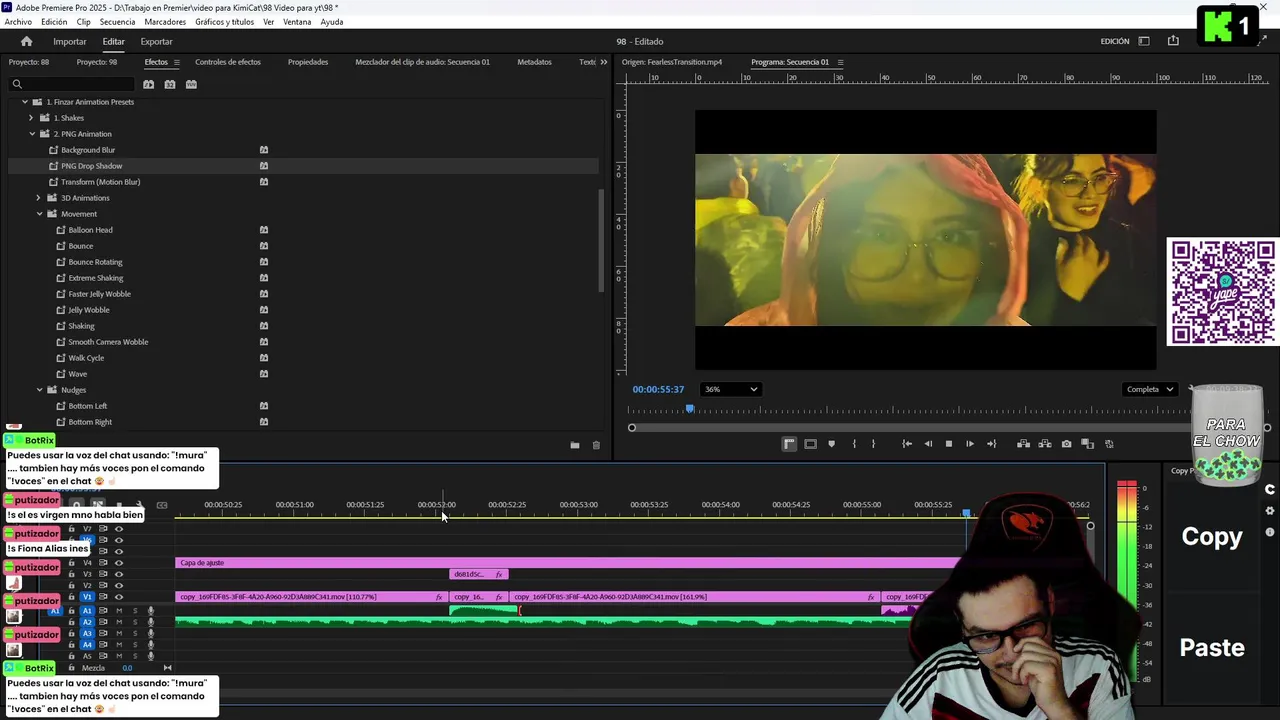This screenshot has width=1280, height=720.
Task: Toggle YUV effects filter icon
Action: pos(191,84)
